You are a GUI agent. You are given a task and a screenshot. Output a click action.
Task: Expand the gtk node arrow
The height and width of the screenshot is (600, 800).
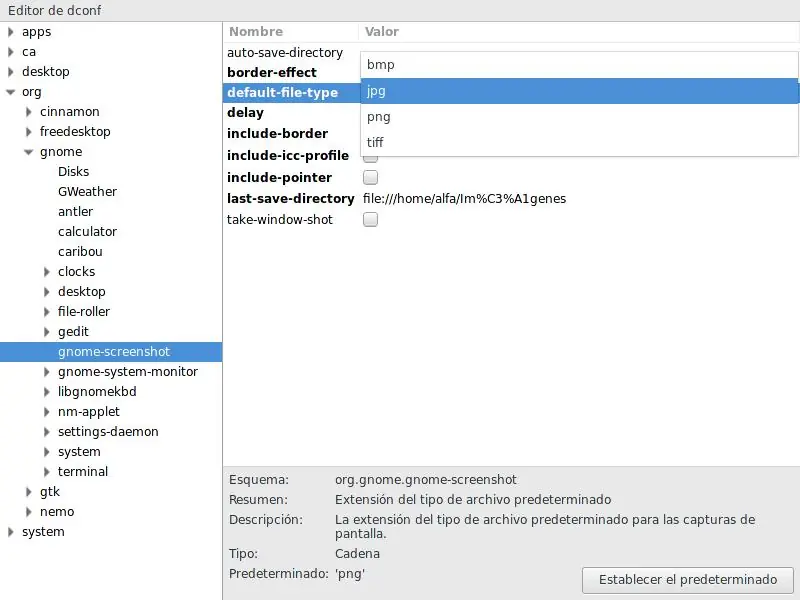click(x=29, y=492)
